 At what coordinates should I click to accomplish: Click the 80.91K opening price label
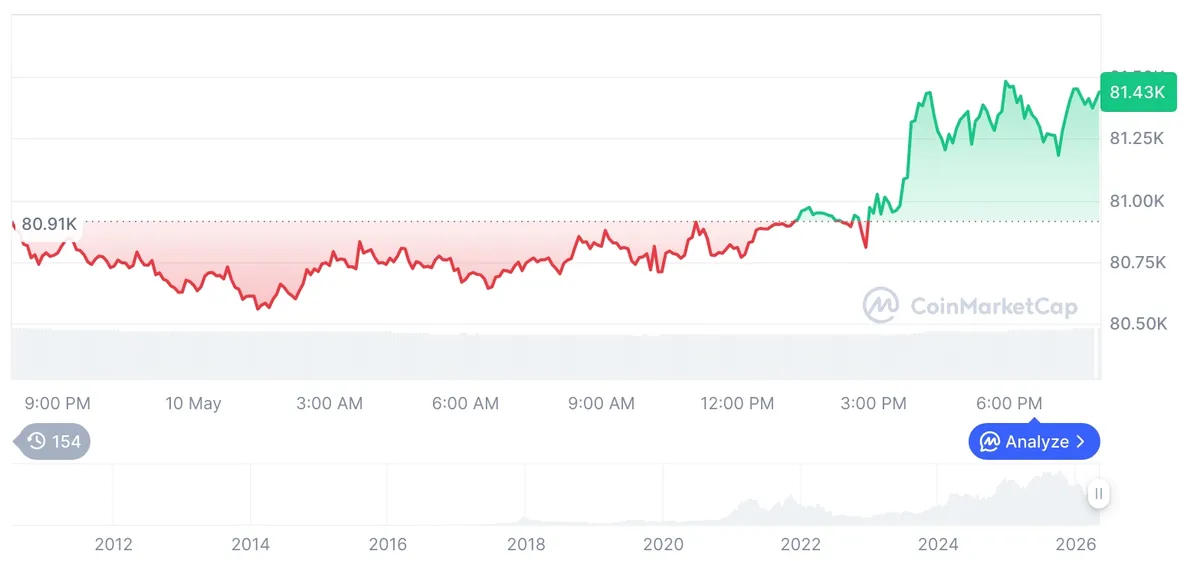[49, 224]
